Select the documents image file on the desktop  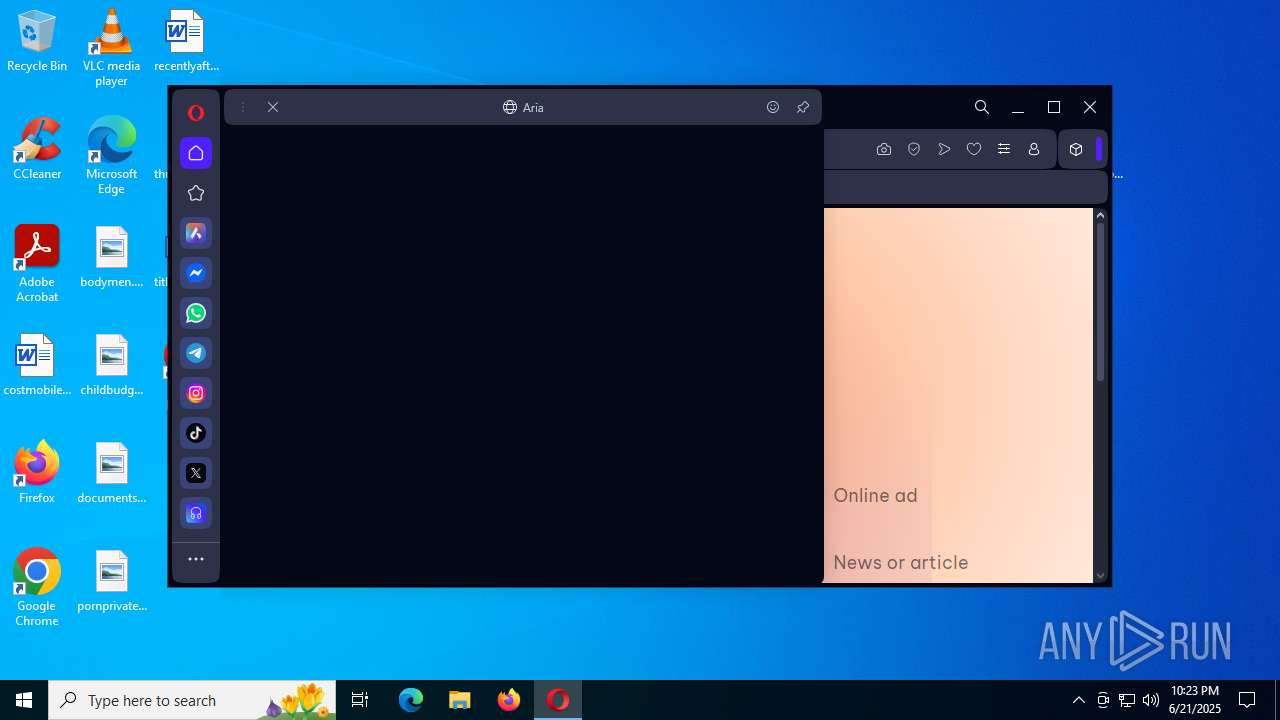point(111,473)
